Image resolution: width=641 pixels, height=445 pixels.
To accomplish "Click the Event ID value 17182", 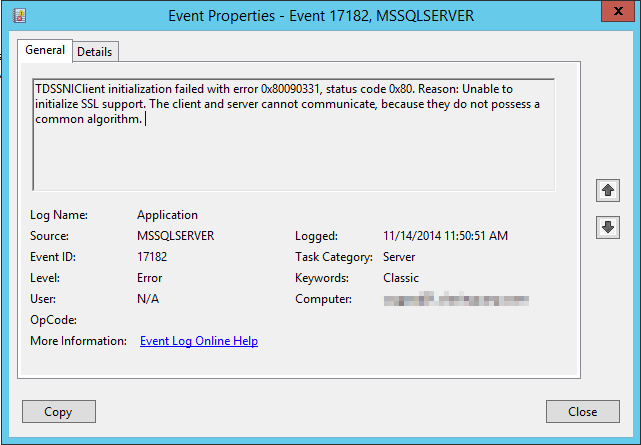I will pyautogui.click(x=152, y=257).
